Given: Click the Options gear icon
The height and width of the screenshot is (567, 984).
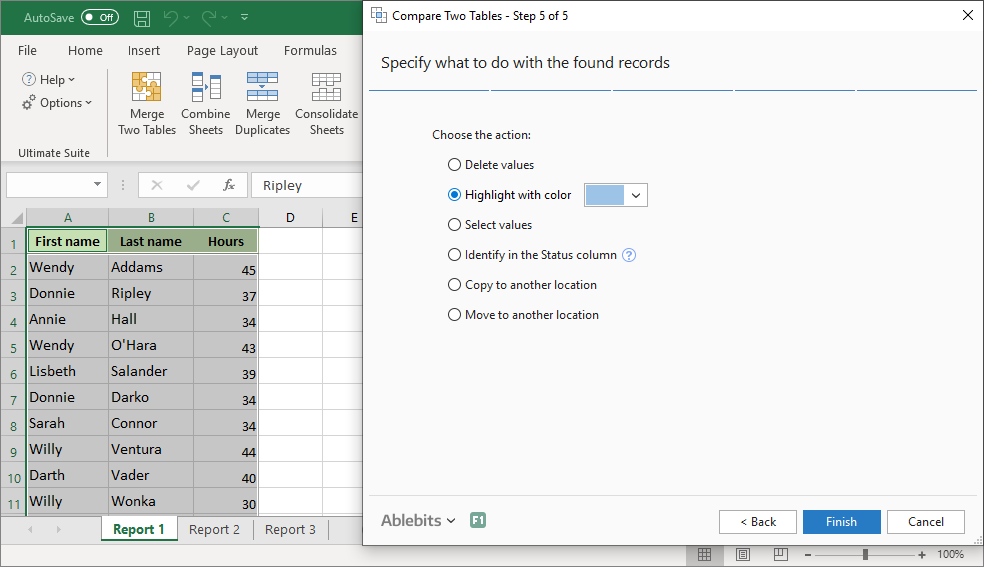Looking at the screenshot, I should pos(29,103).
